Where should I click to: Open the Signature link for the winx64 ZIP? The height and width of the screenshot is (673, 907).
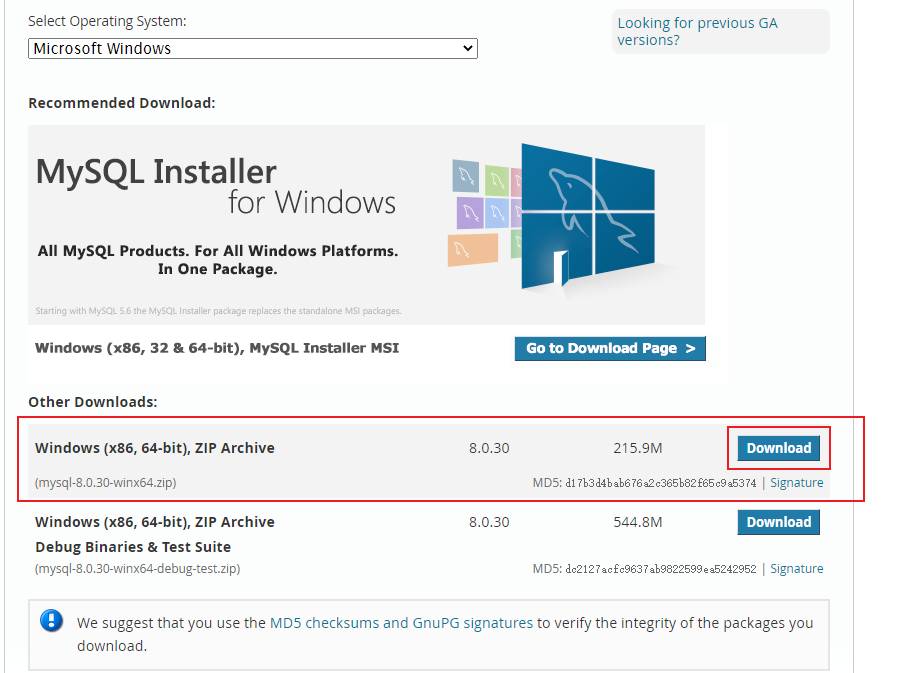797,482
